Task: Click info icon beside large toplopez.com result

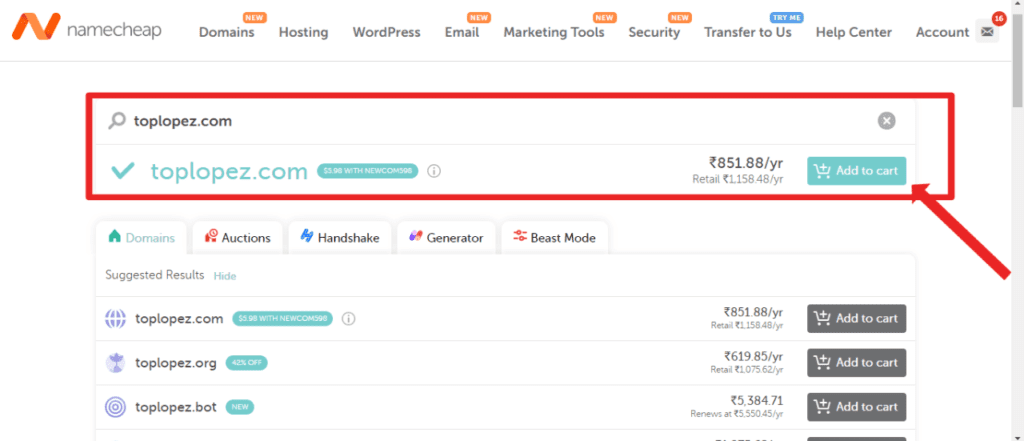Action: tap(434, 171)
